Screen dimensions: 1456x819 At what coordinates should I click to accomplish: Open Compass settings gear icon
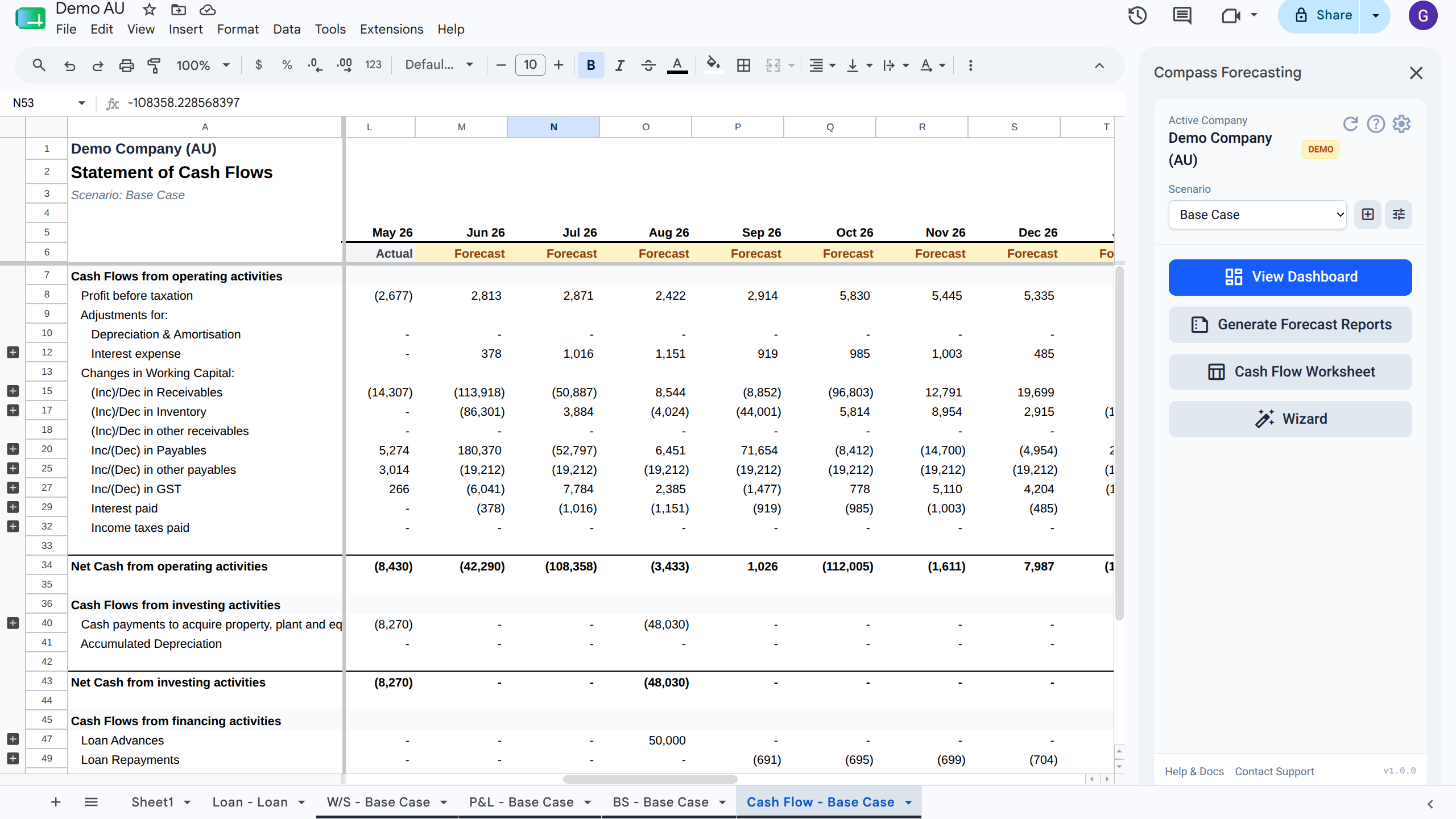pos(1401,123)
